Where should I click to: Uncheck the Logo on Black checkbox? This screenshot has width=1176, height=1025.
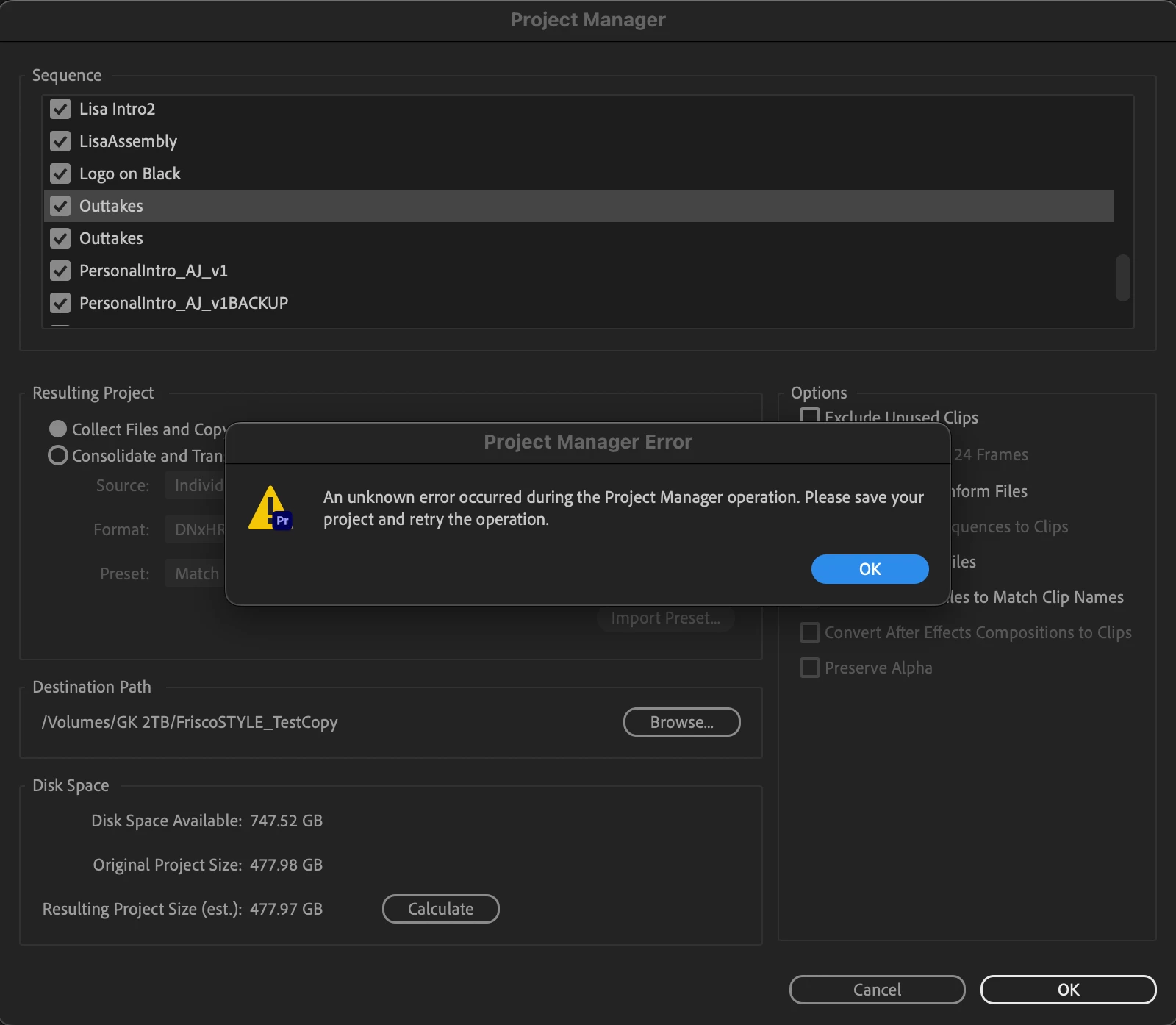60,174
